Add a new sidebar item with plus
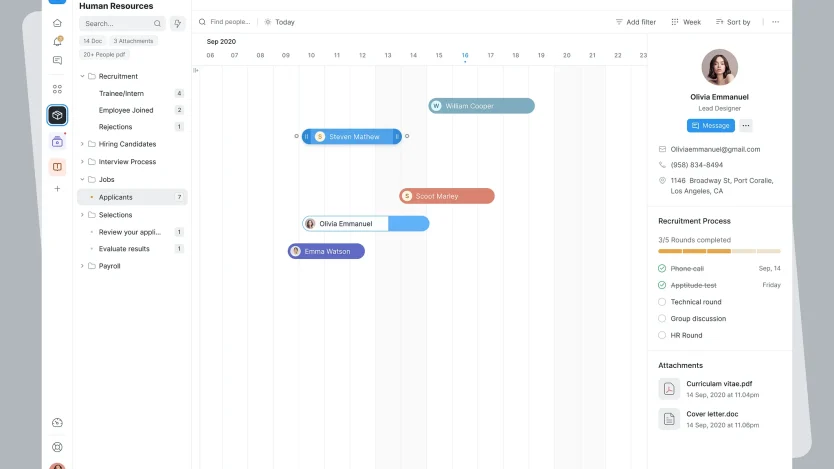This screenshot has width=834, height=469. coord(57,189)
